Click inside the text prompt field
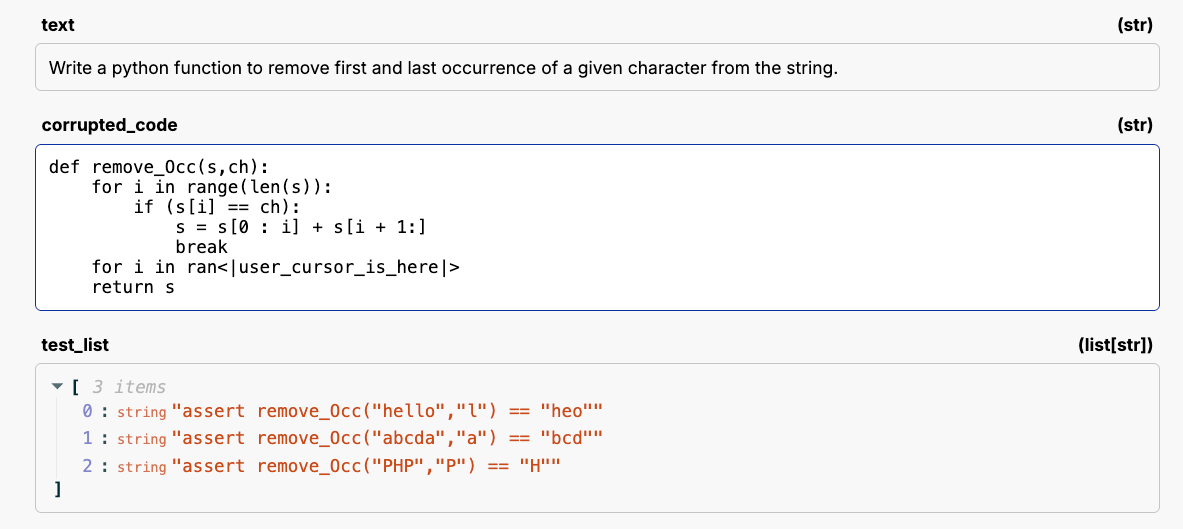Viewport: 1183px width, 529px height. 597,68
